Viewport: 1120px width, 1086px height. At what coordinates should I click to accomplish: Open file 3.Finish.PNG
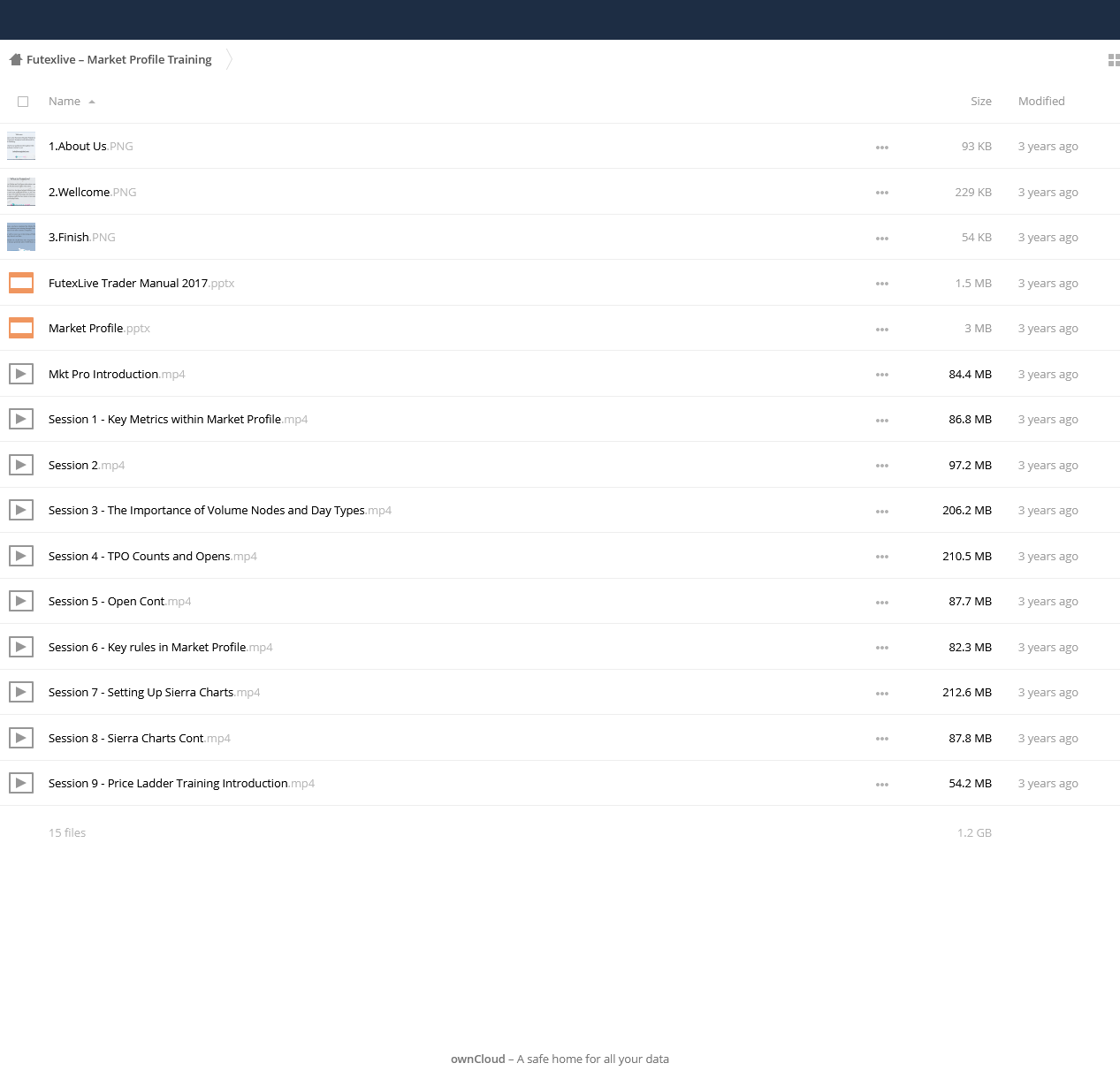[82, 238]
